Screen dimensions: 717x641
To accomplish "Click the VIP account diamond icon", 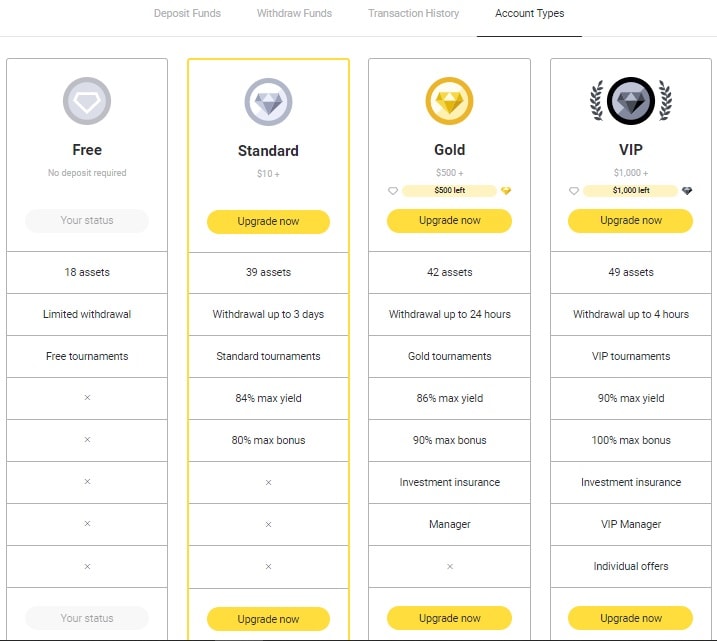I will coord(631,101).
